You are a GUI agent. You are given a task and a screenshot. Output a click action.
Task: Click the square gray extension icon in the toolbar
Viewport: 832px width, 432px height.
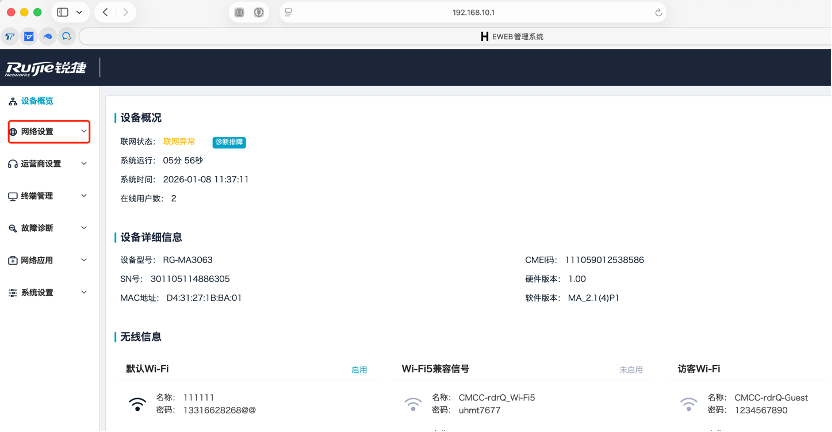coord(239,12)
